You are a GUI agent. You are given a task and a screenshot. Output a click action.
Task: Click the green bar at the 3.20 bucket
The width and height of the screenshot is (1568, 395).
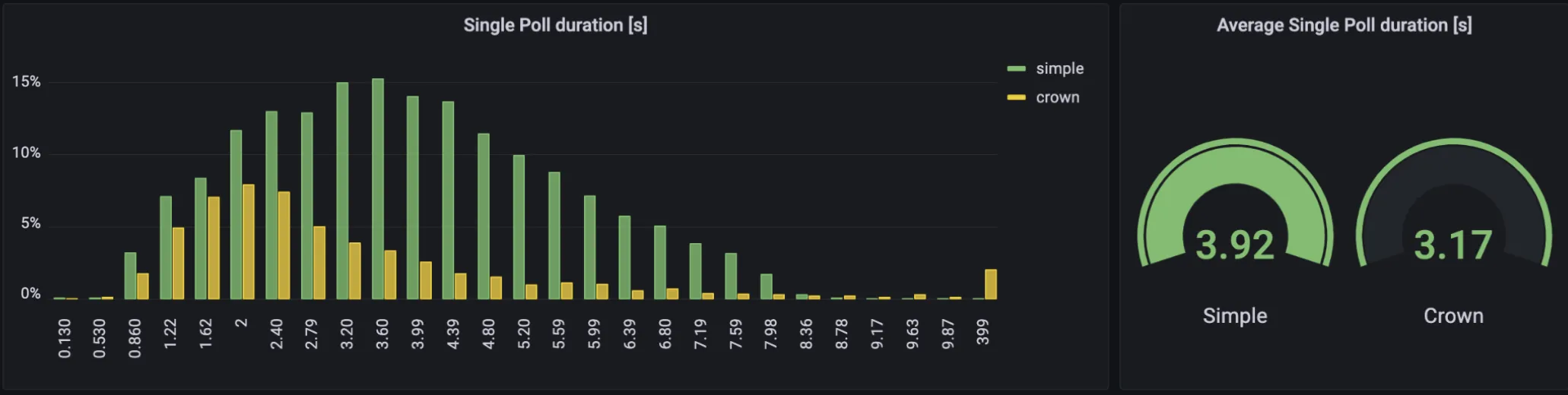pyautogui.click(x=342, y=190)
